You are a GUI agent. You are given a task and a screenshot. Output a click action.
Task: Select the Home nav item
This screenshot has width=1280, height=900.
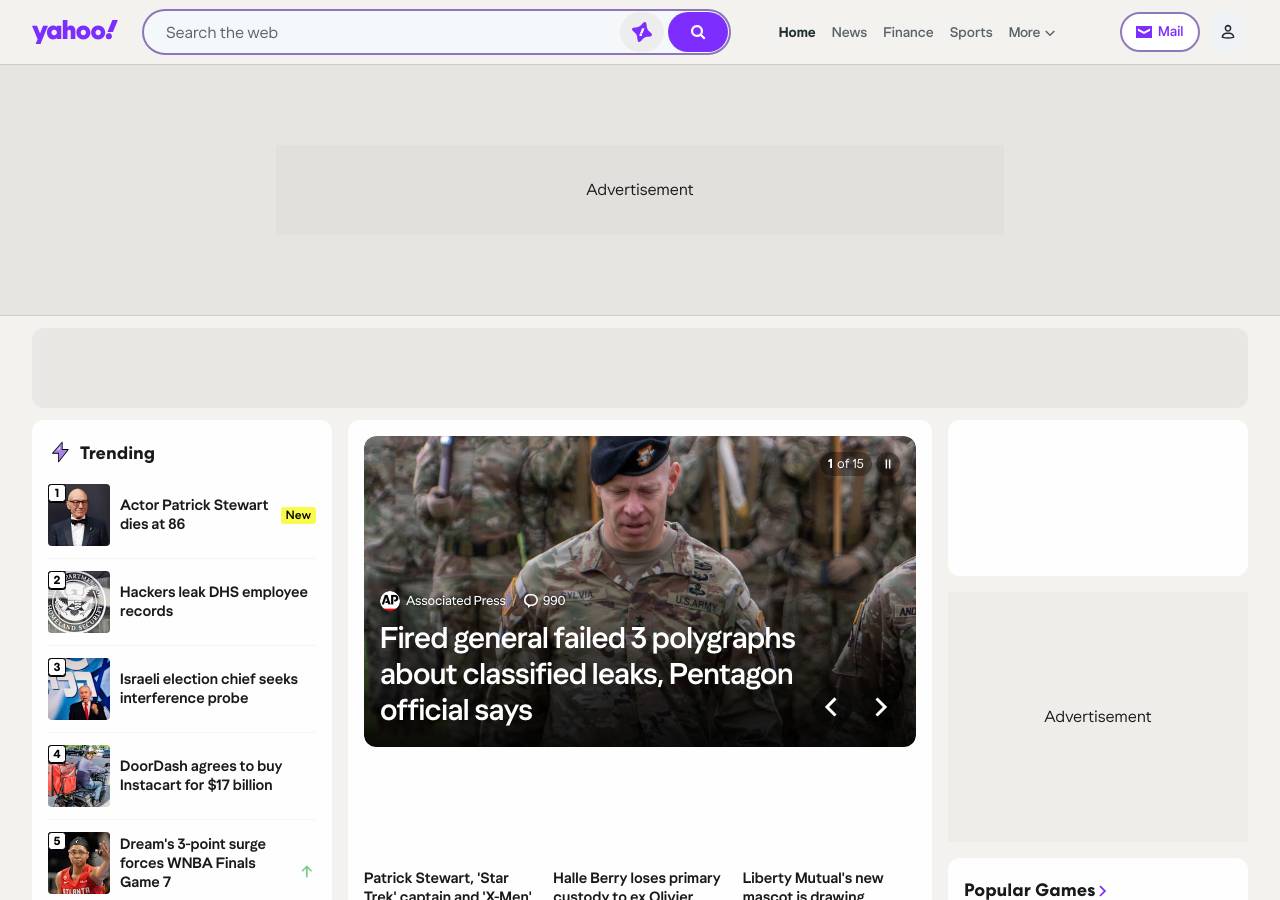pyautogui.click(x=797, y=32)
